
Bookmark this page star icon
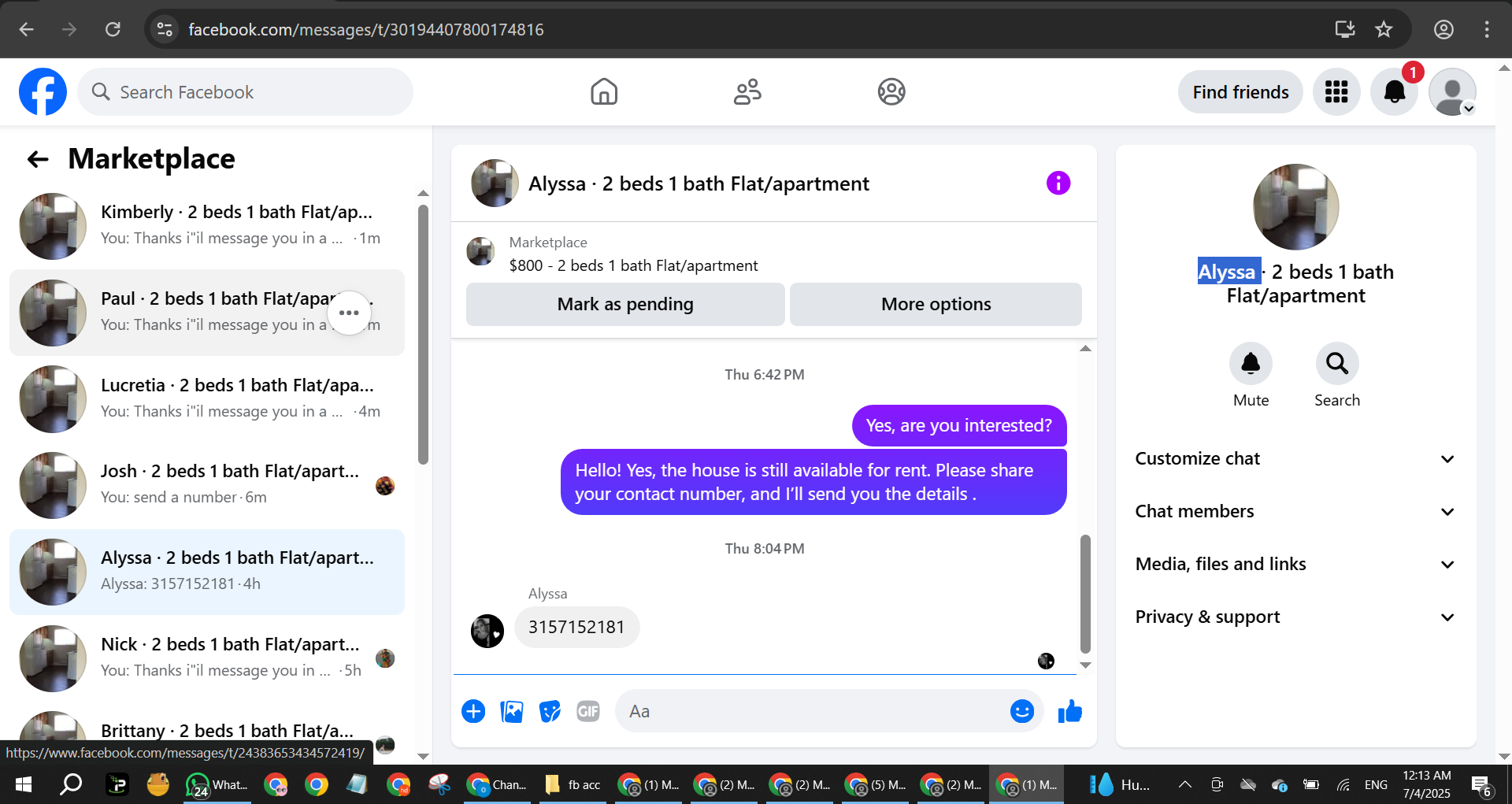(x=1384, y=29)
